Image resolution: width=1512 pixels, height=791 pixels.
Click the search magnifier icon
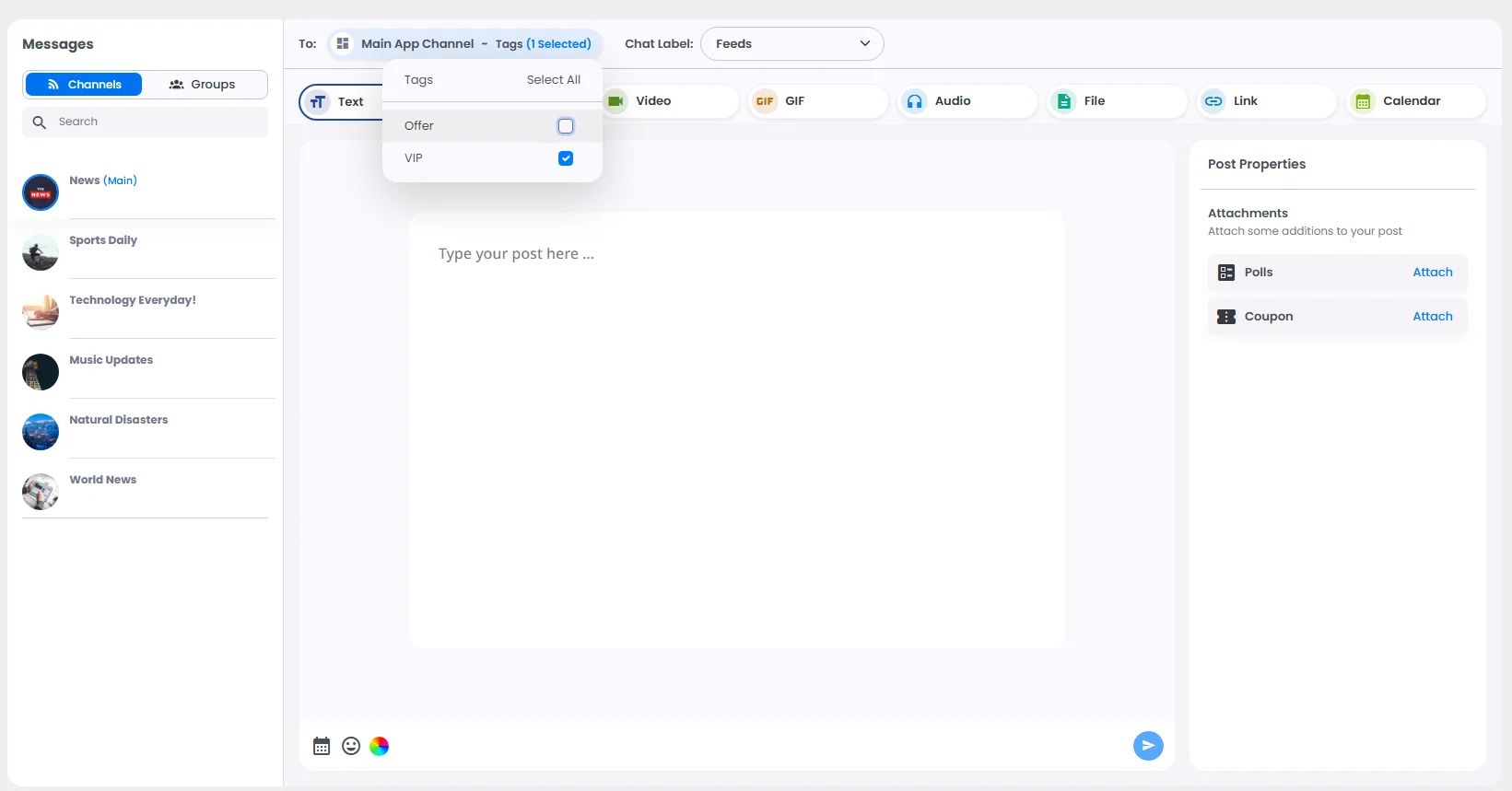coord(40,122)
